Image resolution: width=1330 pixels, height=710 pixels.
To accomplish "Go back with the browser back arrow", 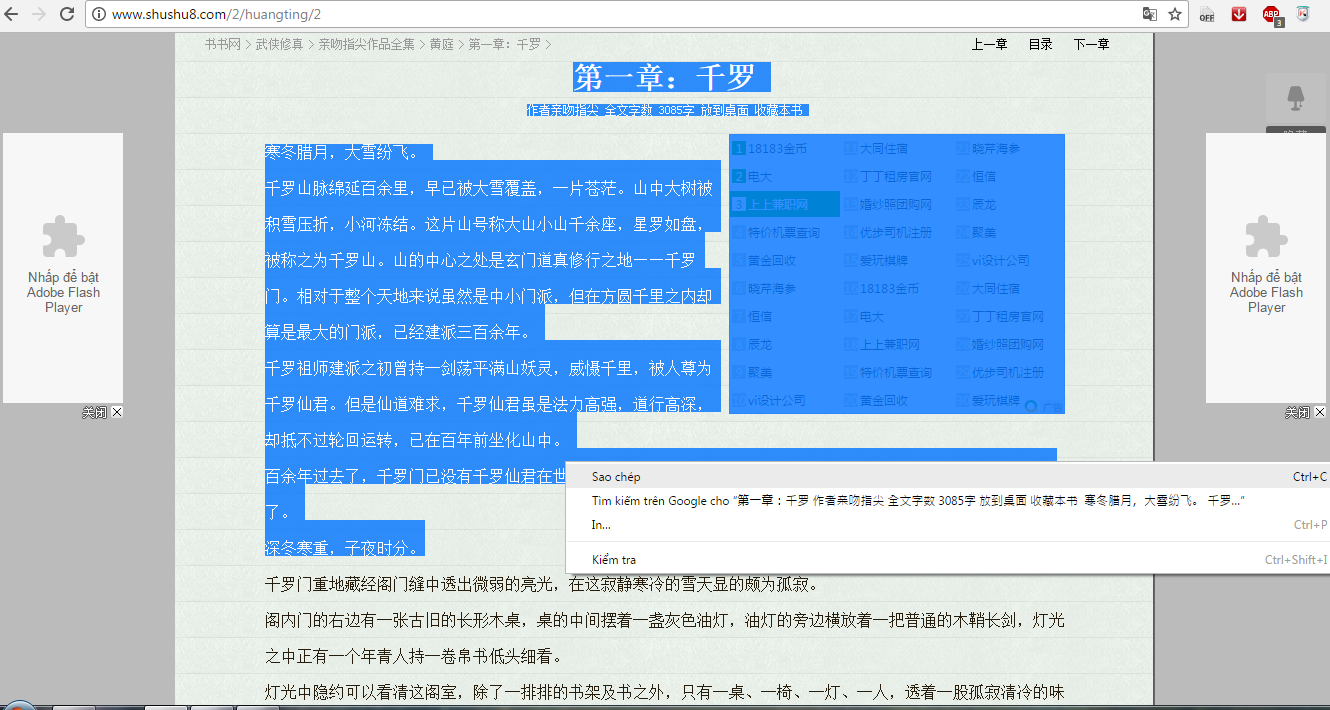I will click(12, 15).
